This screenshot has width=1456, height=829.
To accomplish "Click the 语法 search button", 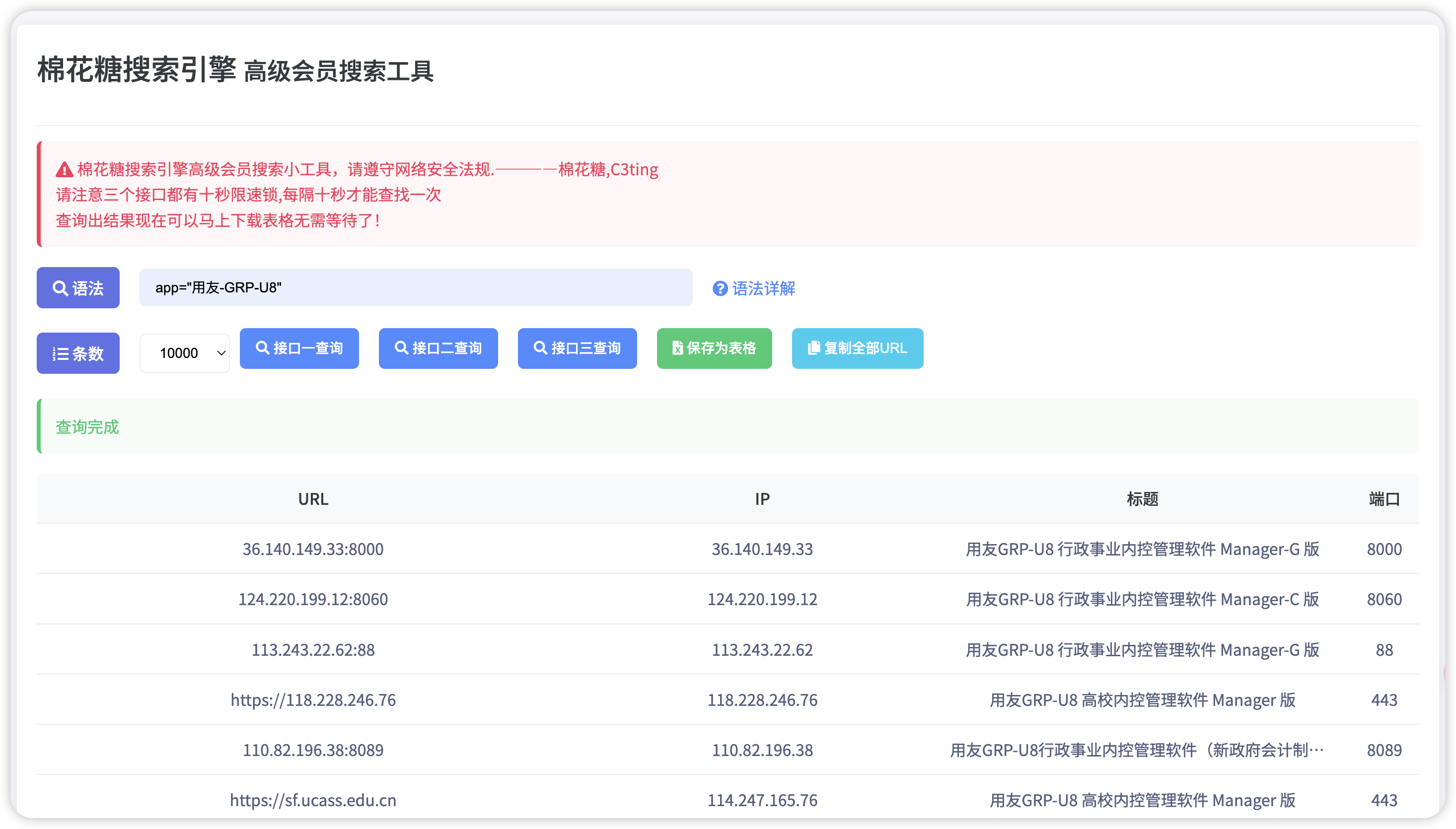I will 78,287.
